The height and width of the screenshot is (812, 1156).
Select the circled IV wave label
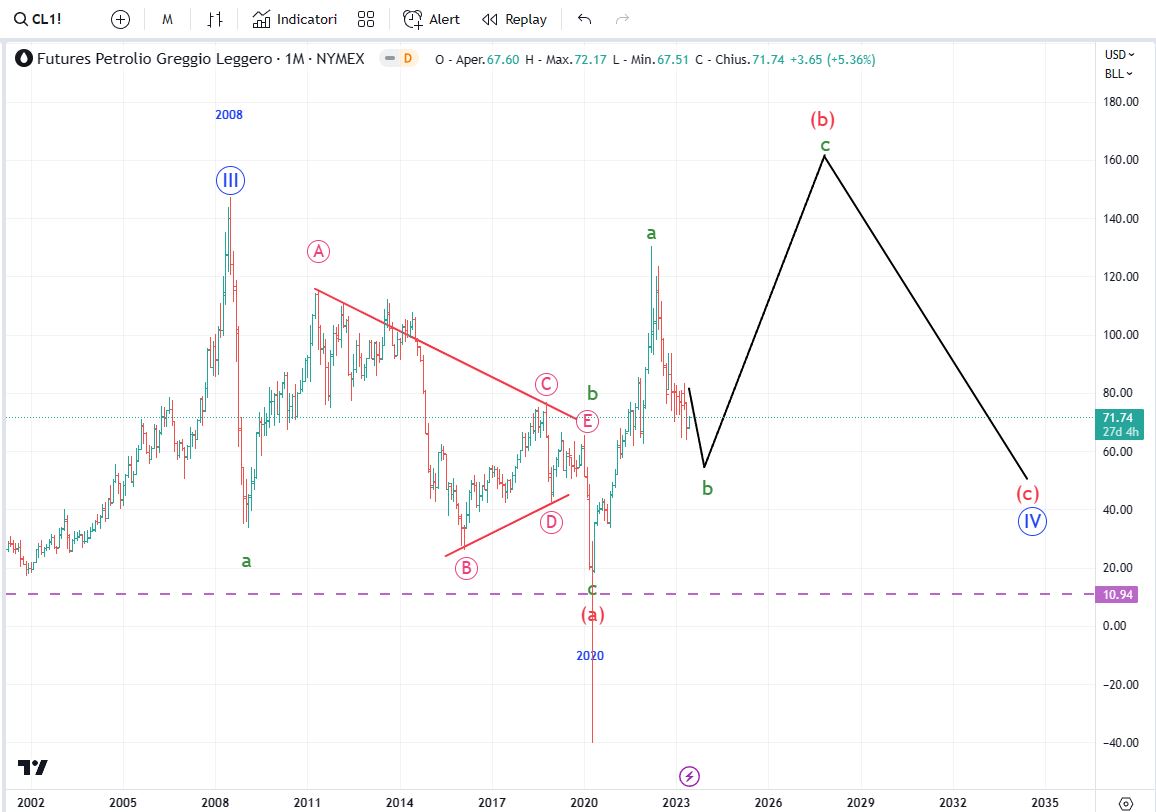click(x=1032, y=522)
